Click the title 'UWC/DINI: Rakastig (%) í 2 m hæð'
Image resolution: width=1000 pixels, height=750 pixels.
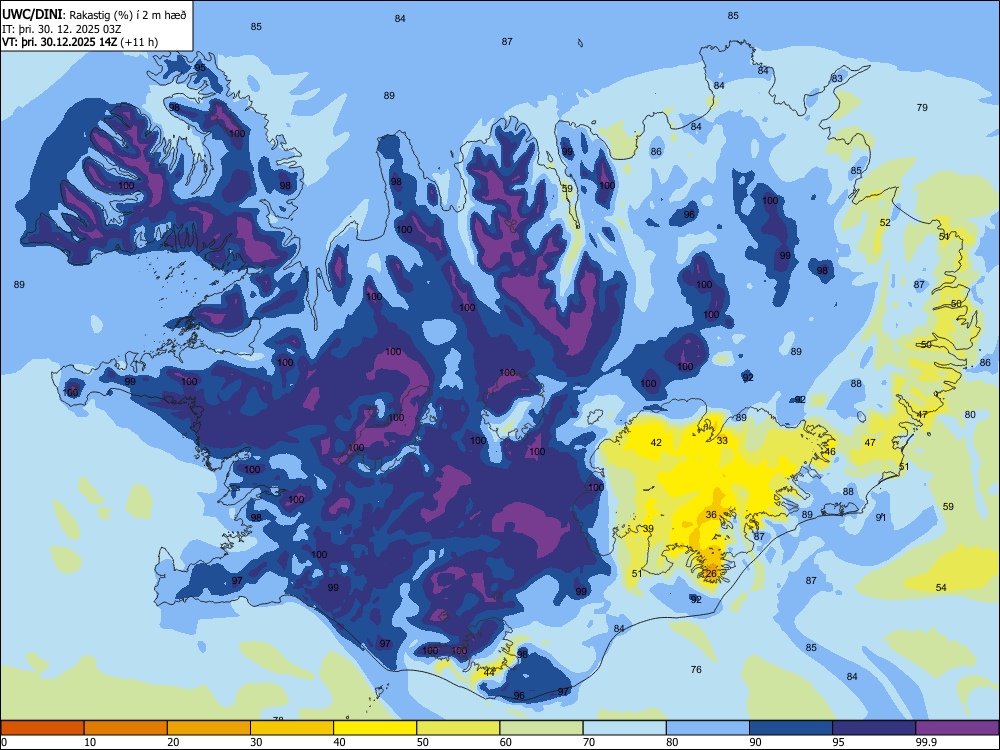[94, 14]
